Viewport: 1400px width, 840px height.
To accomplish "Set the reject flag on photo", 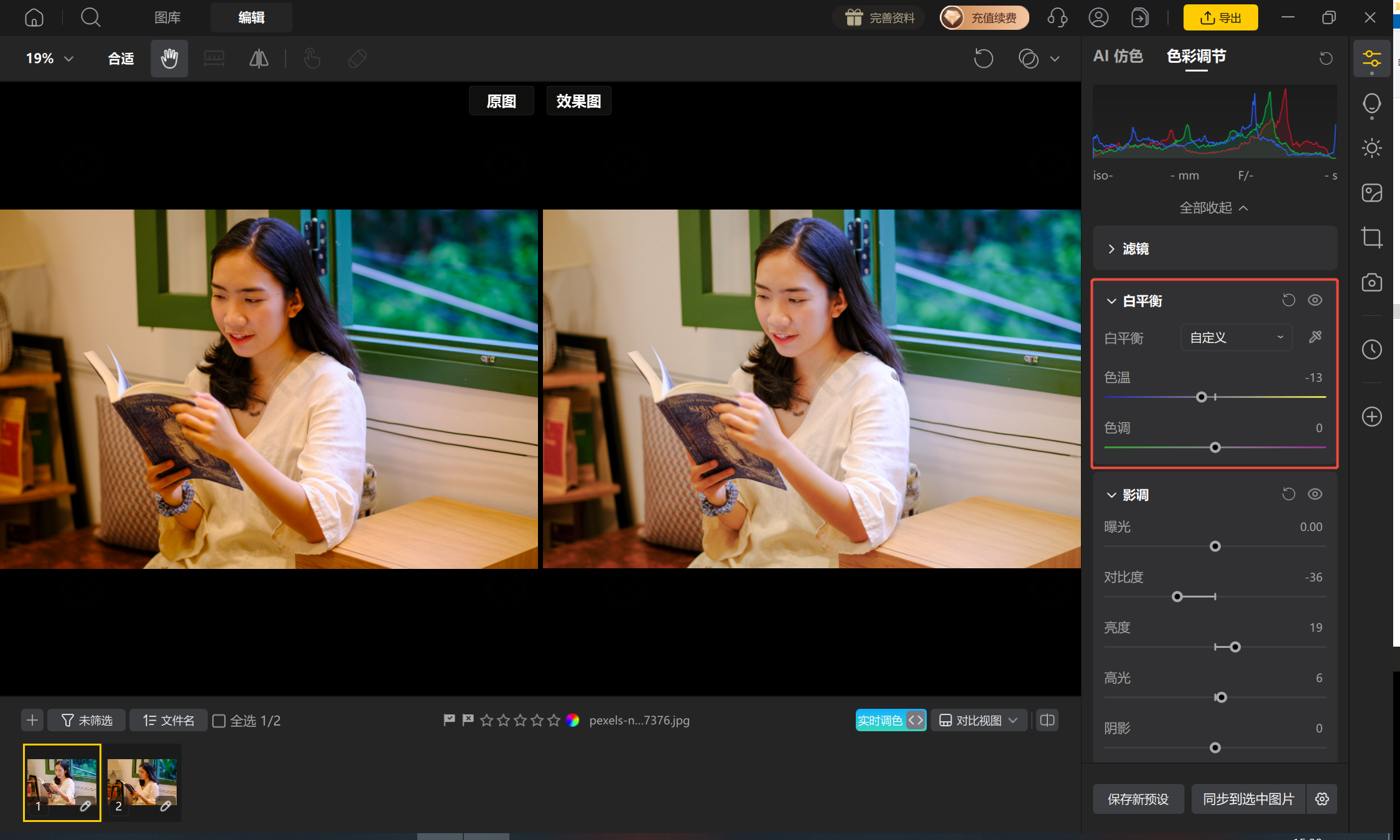I will click(468, 719).
